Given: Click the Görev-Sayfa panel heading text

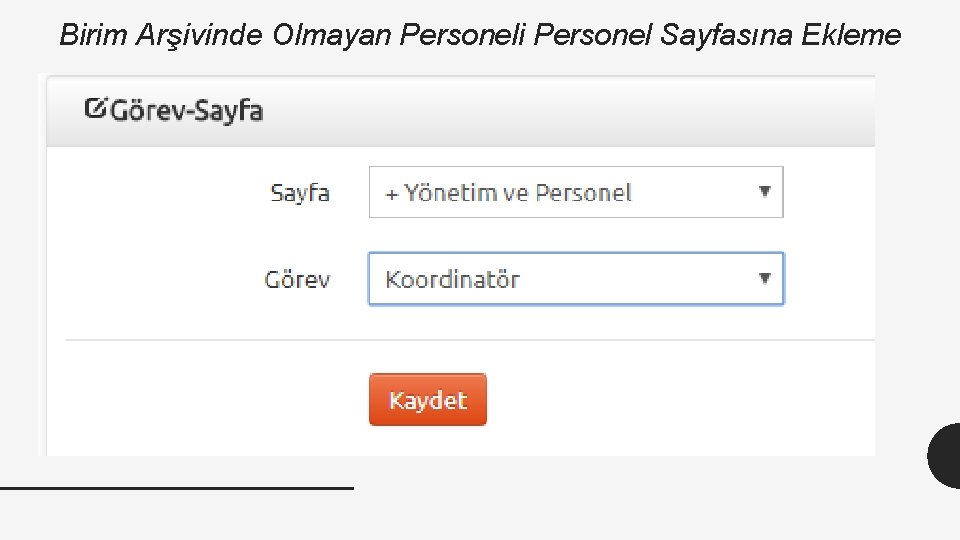Looking at the screenshot, I should coord(186,110).
